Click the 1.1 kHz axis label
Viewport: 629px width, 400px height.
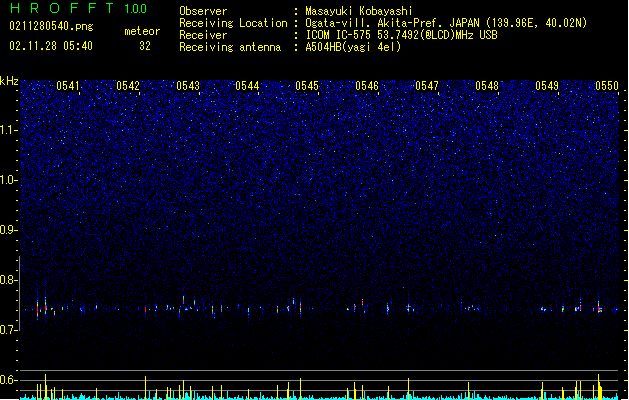[x=8, y=130]
